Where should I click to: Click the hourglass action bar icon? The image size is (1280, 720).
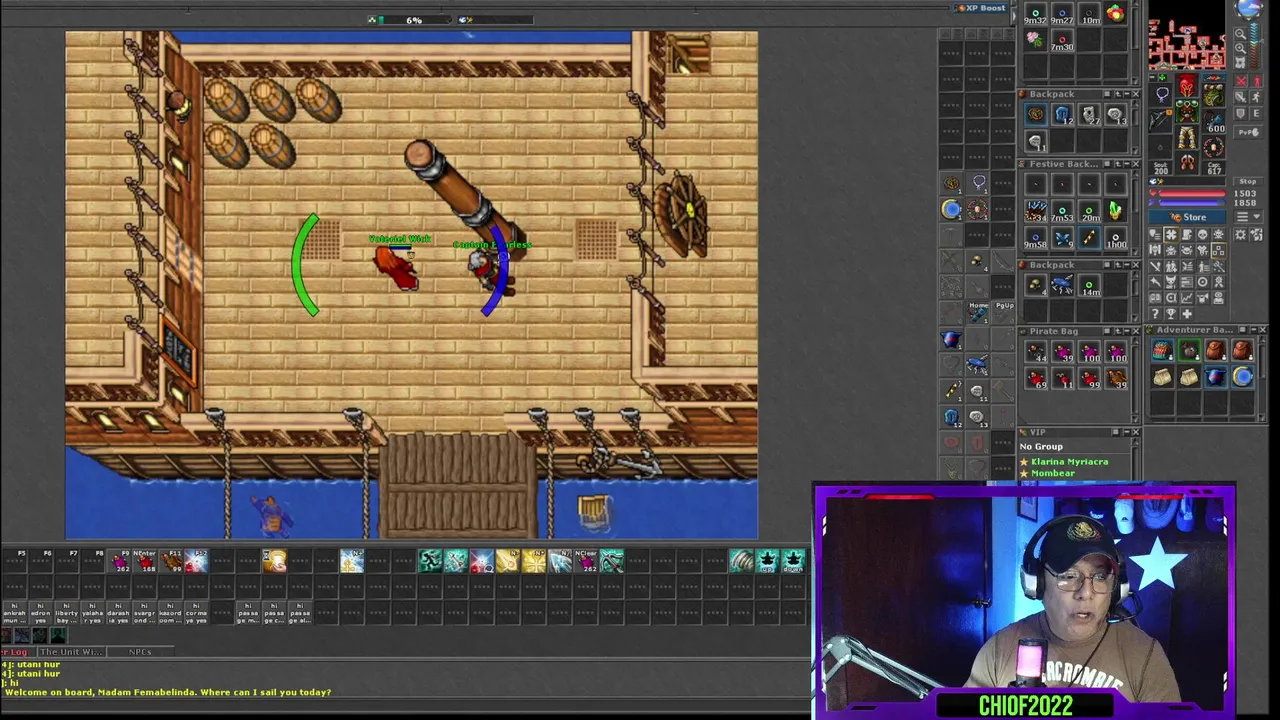[x=274, y=561]
